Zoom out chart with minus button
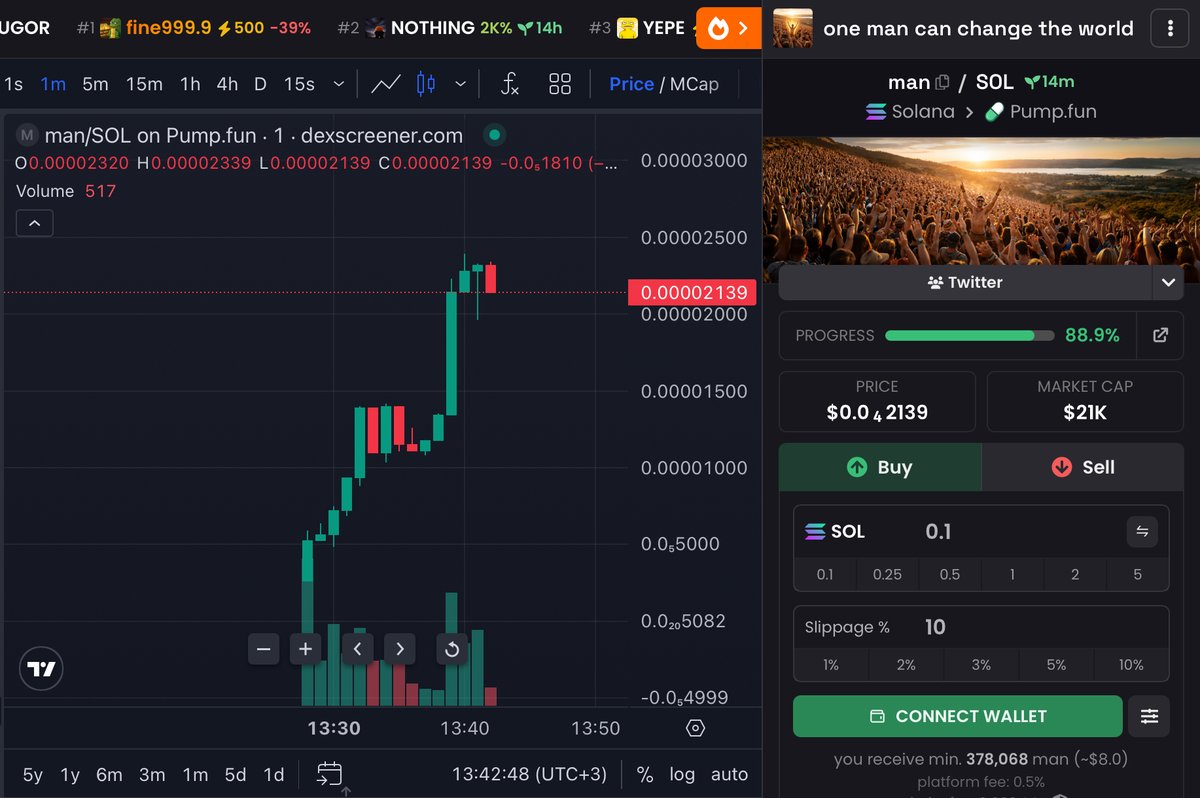Image resolution: width=1200 pixels, height=798 pixels. (264, 649)
